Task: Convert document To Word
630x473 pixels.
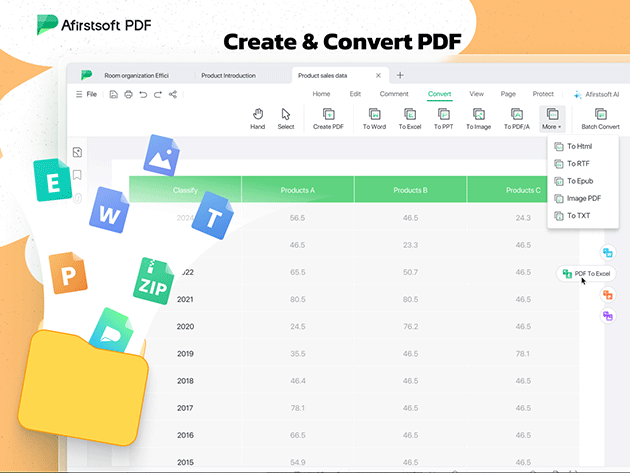Action: coord(374,118)
